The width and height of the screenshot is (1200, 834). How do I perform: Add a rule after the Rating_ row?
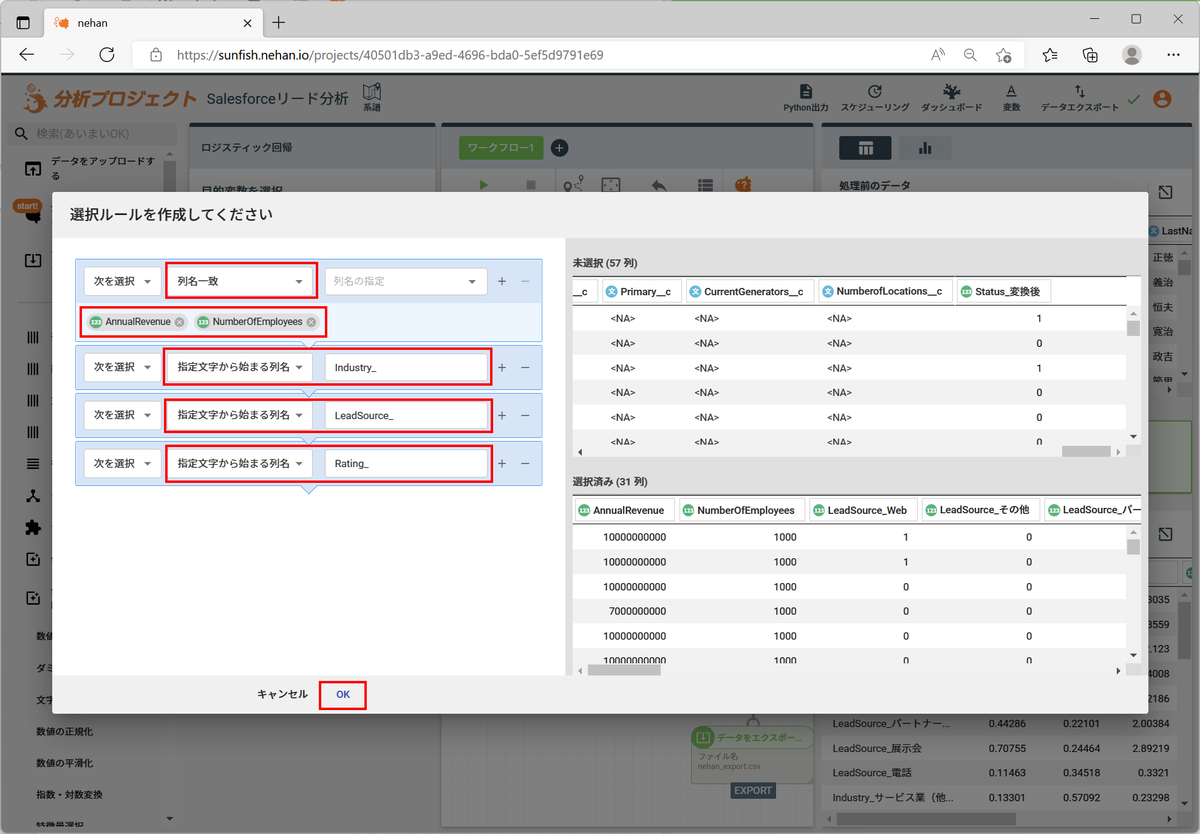tap(502, 463)
